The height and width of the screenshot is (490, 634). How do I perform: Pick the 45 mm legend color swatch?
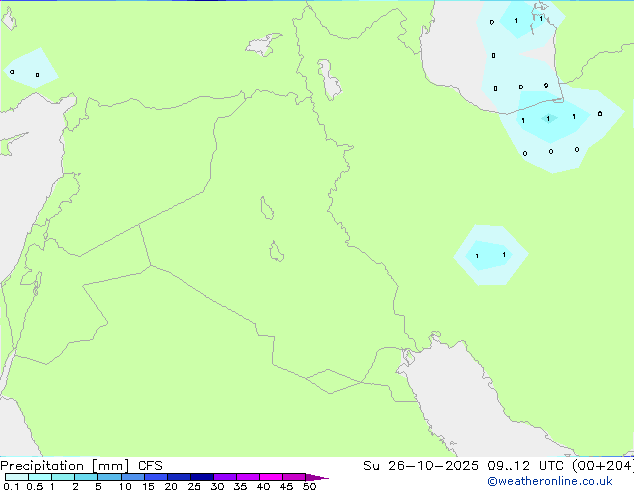294,477
